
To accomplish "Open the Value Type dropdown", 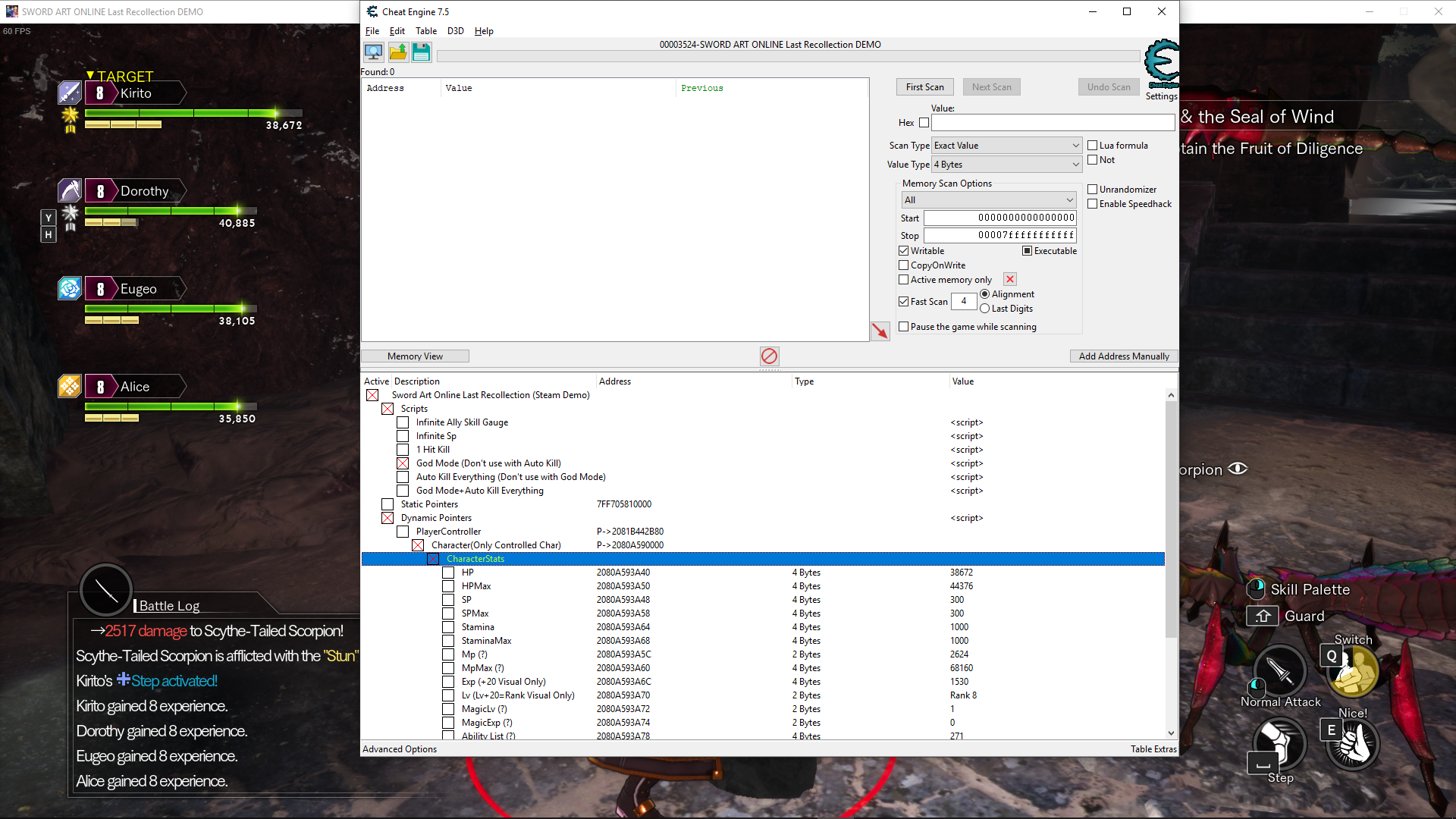I will click(x=1006, y=165).
